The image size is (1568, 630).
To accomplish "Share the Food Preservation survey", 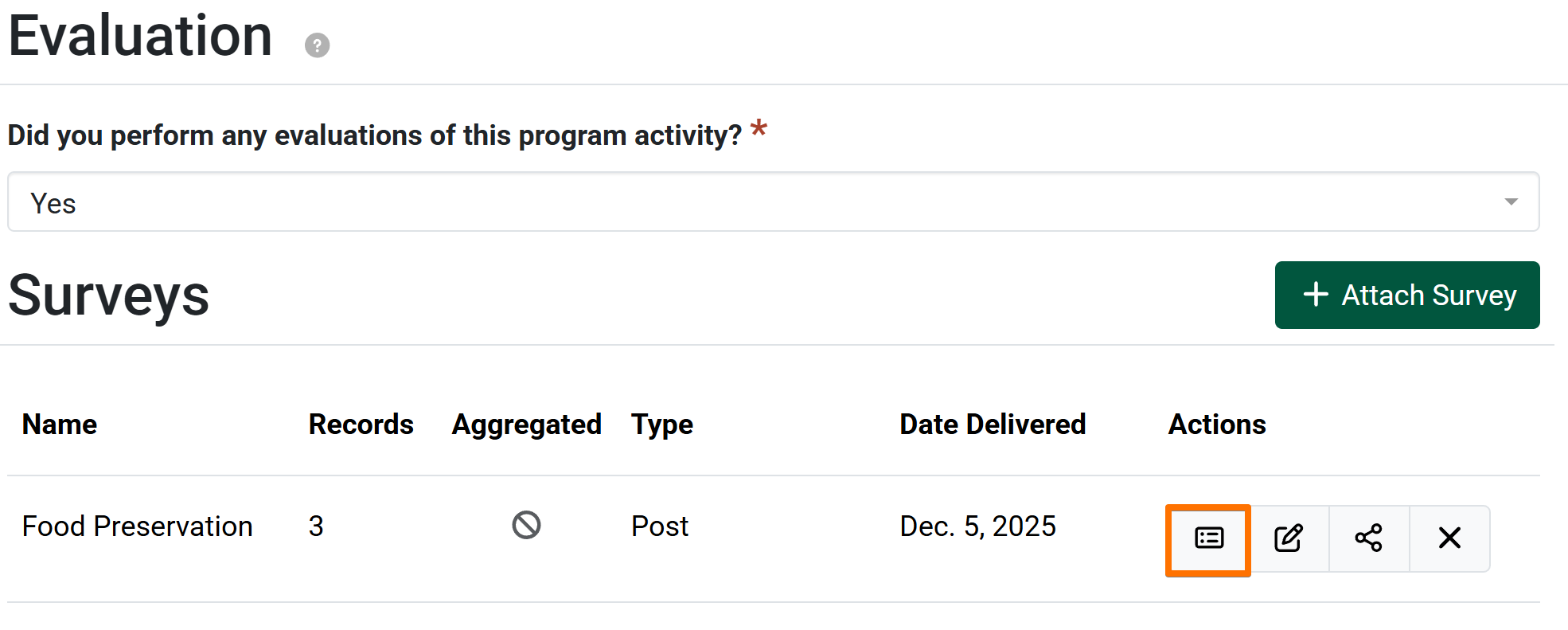I will [x=1369, y=539].
